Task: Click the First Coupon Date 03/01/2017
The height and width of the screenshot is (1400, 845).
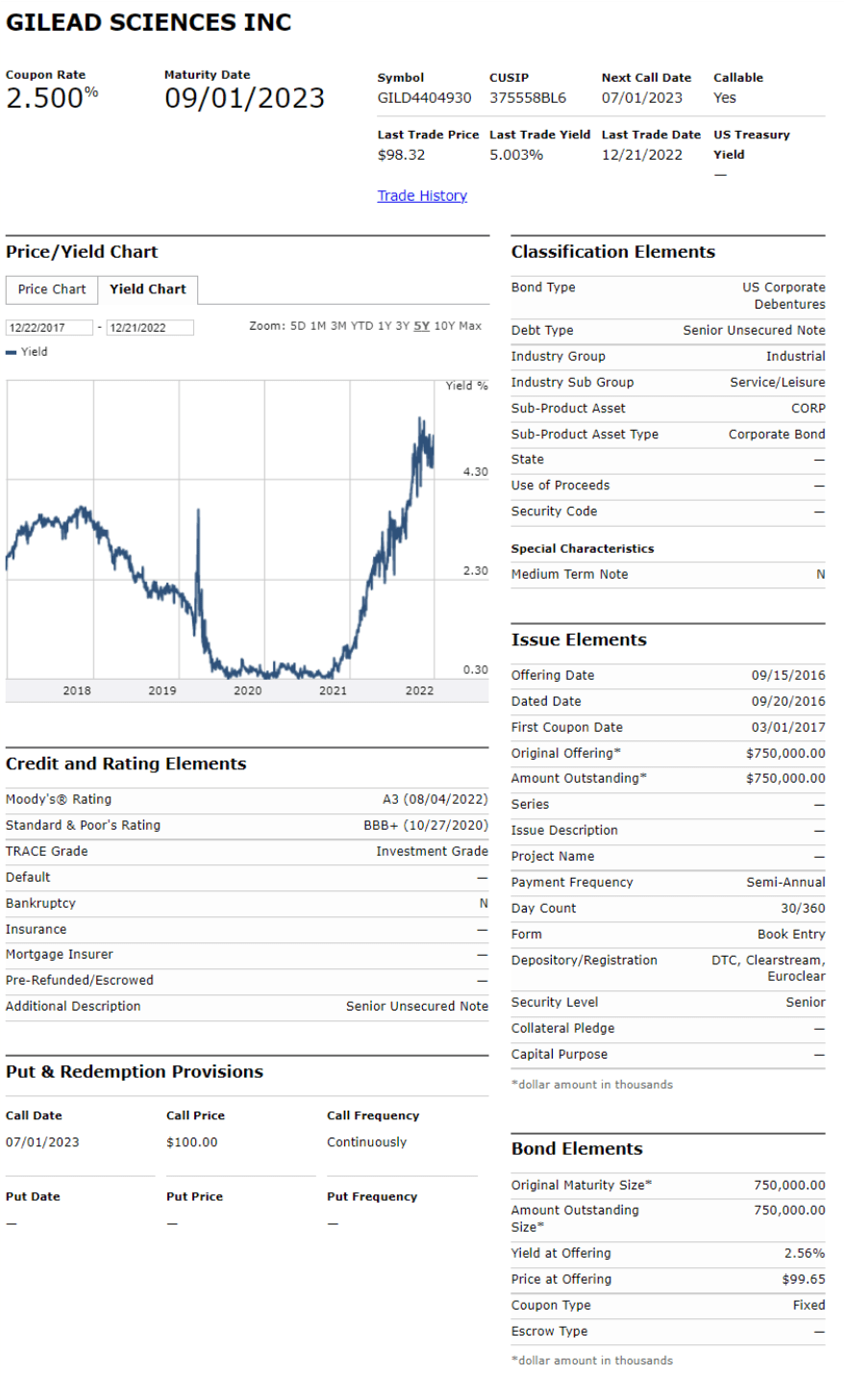Action: pyautogui.click(x=788, y=728)
